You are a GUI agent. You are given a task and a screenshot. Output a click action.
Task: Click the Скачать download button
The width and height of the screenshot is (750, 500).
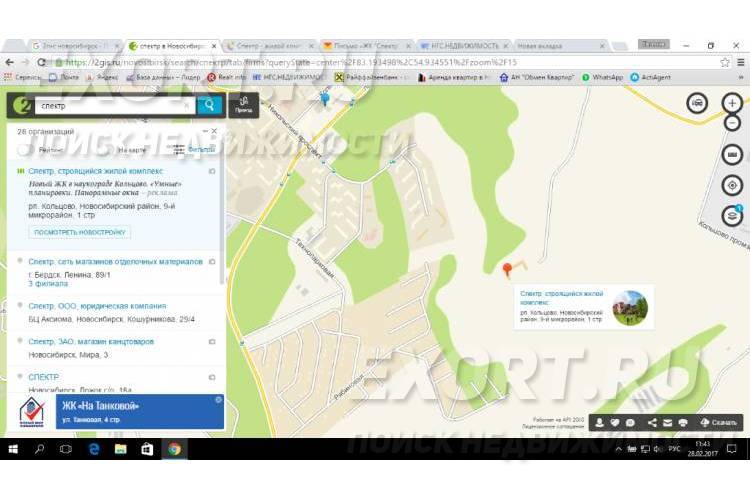coord(718,422)
